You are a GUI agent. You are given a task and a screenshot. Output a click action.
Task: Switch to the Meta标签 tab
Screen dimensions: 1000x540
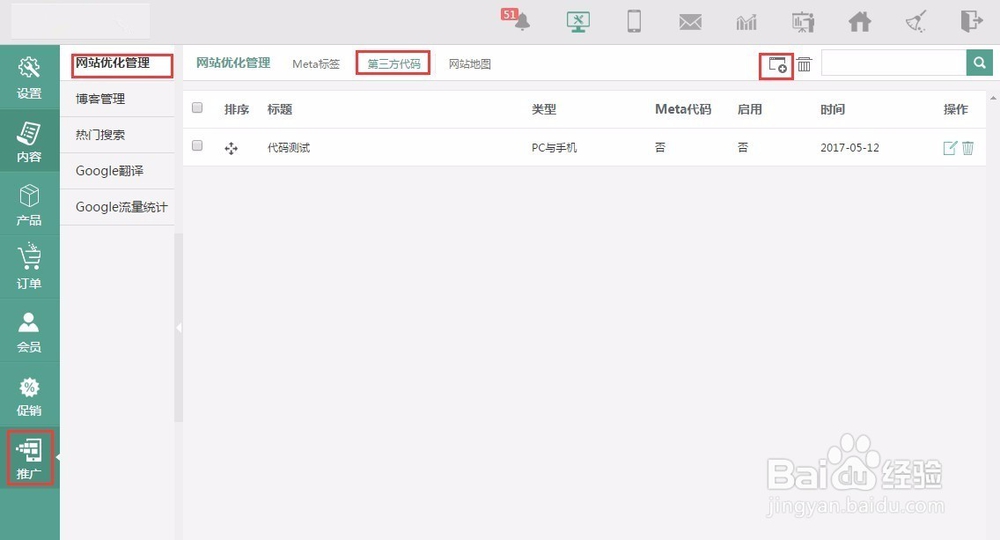pos(316,64)
